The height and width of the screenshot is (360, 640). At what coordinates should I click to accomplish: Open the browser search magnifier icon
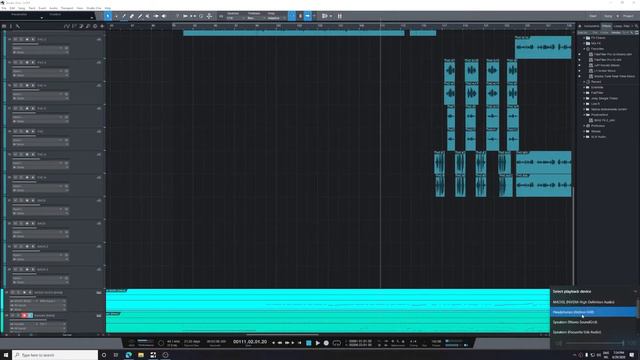(x=636, y=26)
